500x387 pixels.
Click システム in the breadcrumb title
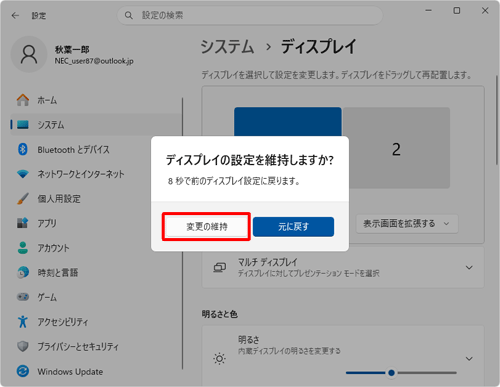[227, 46]
